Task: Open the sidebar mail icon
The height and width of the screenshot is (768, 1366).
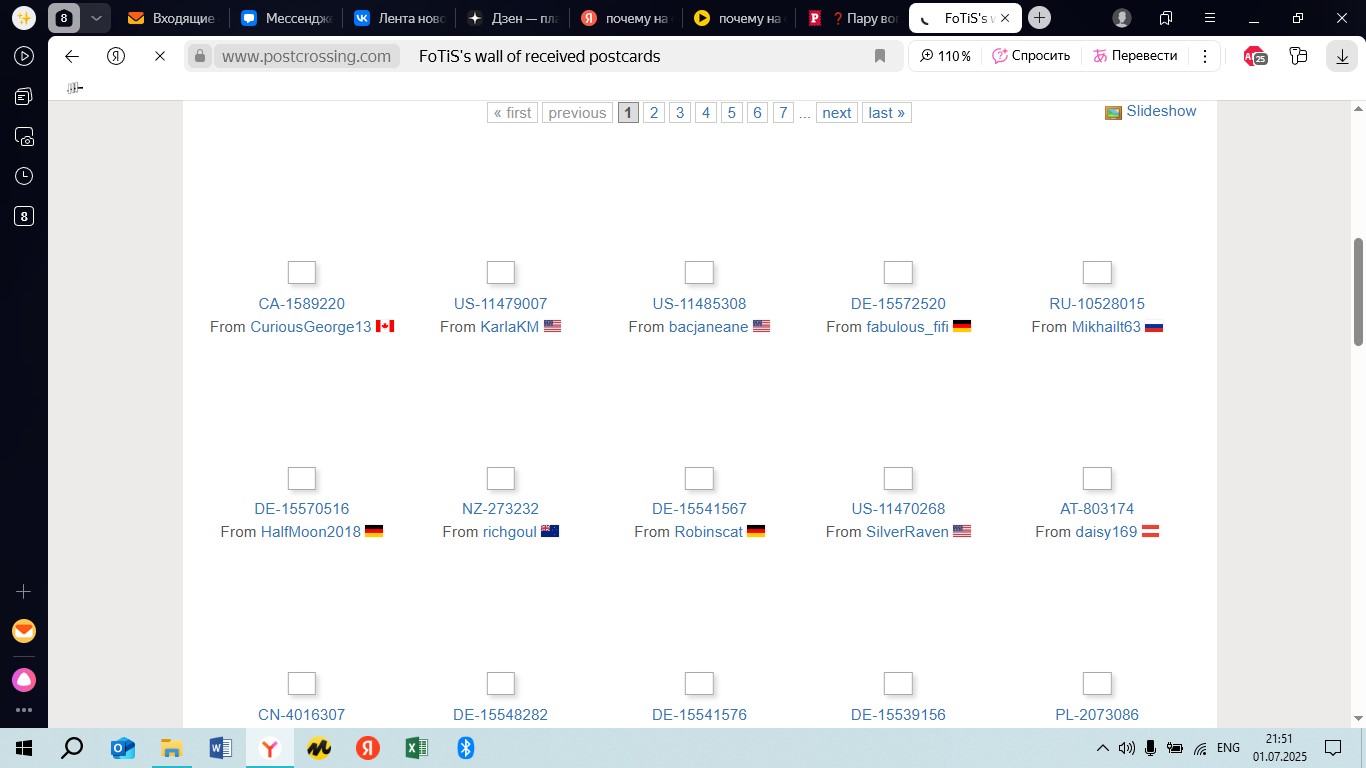Action: pyautogui.click(x=24, y=631)
